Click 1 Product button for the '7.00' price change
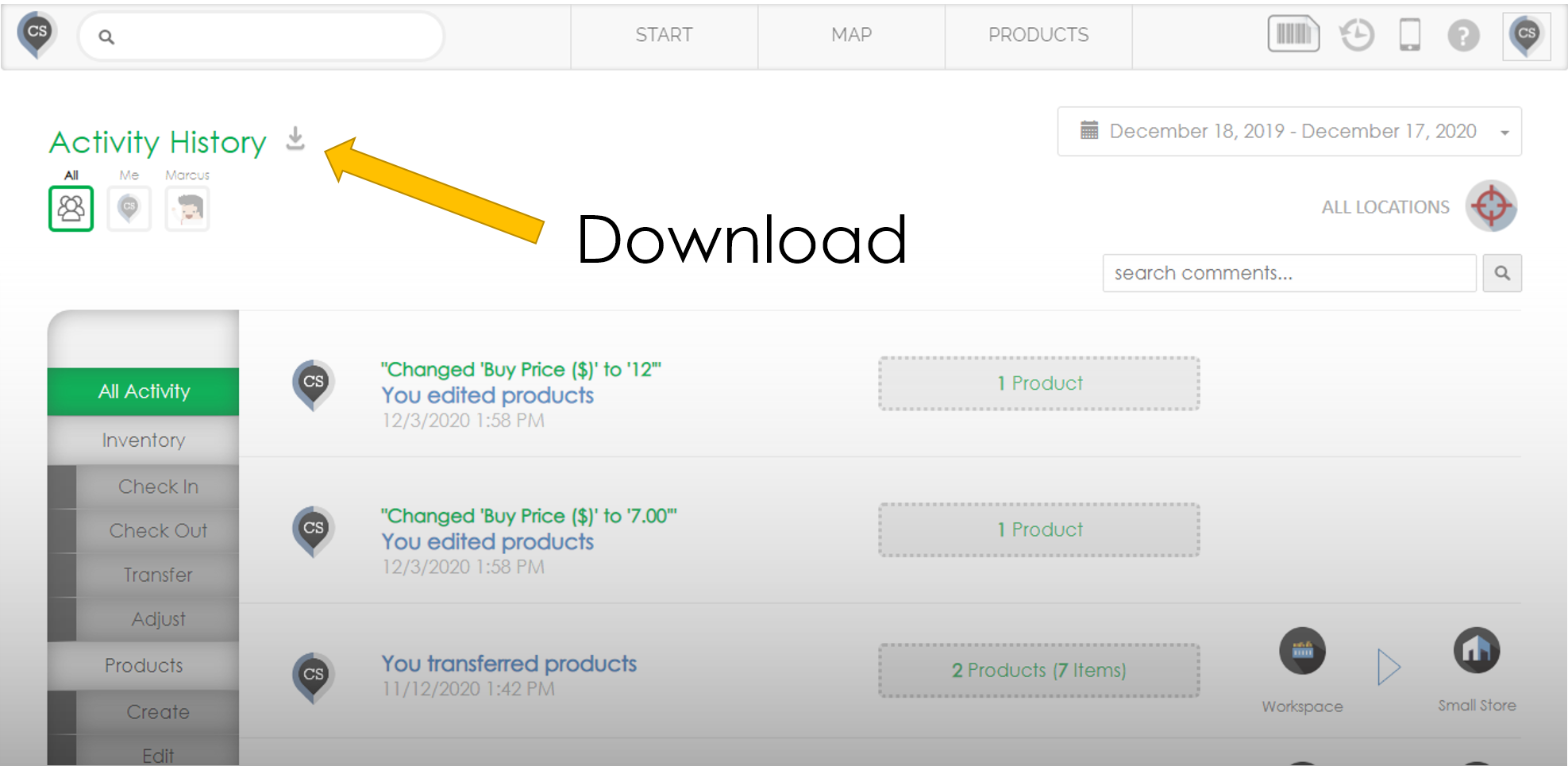Screen dimensions: 1568x766 coord(1039,529)
